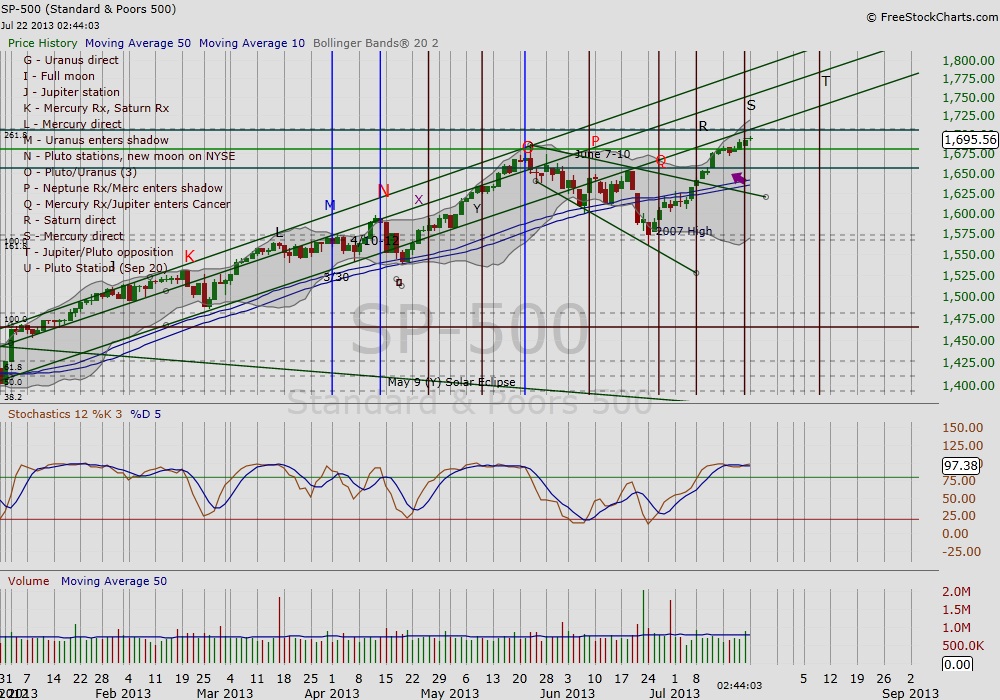Screen dimensions: 1000x700
Task: Click the Jul 2013 month label
Action: tap(674, 693)
